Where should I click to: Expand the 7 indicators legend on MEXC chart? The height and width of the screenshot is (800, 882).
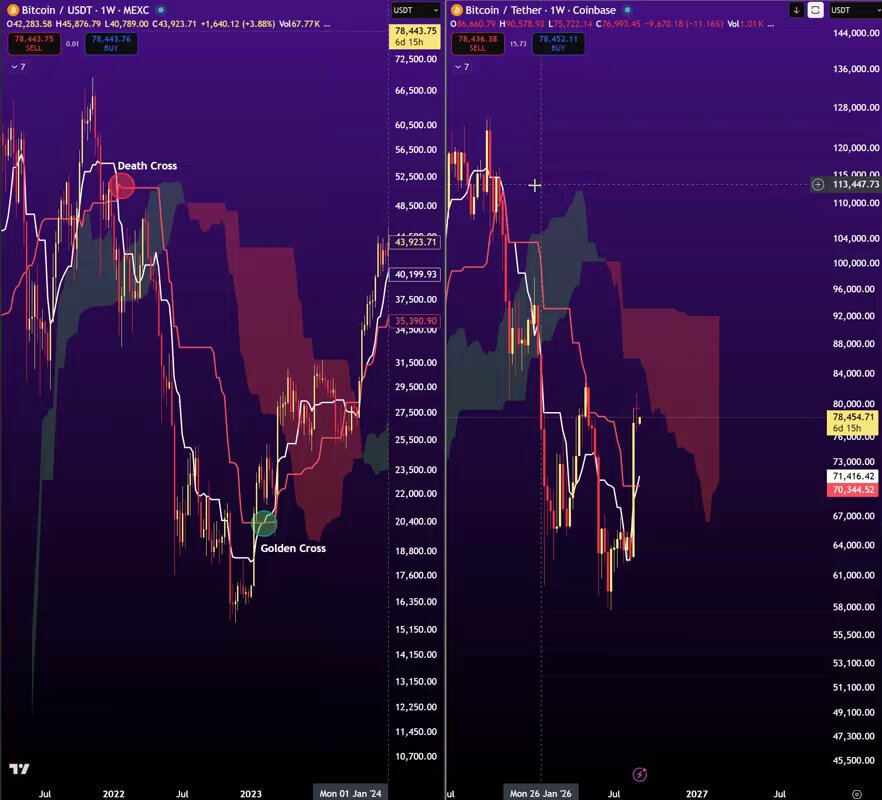[x=18, y=66]
